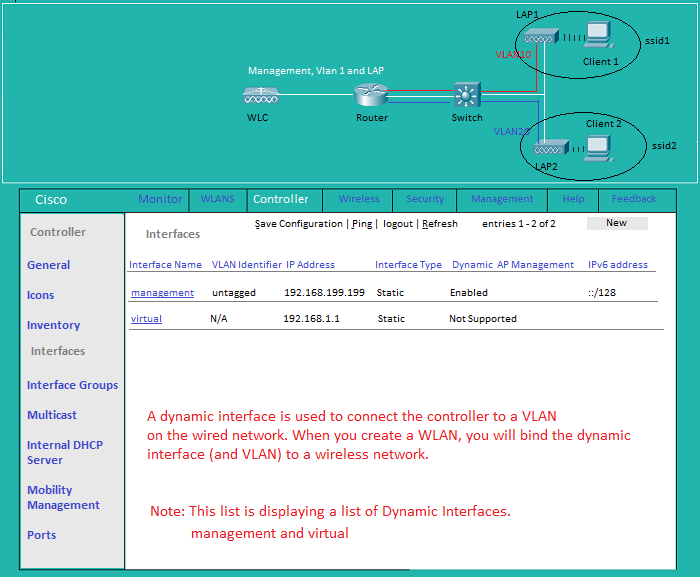Open the Help tab
700x577 pixels.
(573, 199)
